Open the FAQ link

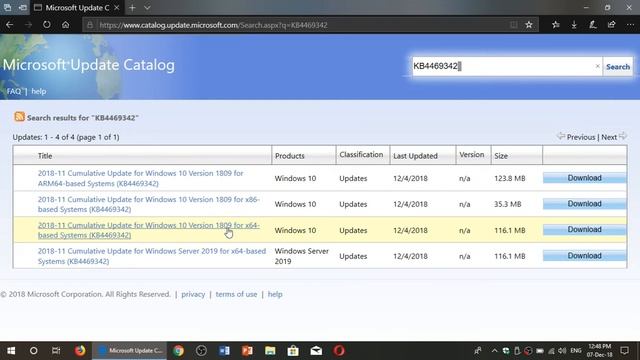click(x=14, y=91)
